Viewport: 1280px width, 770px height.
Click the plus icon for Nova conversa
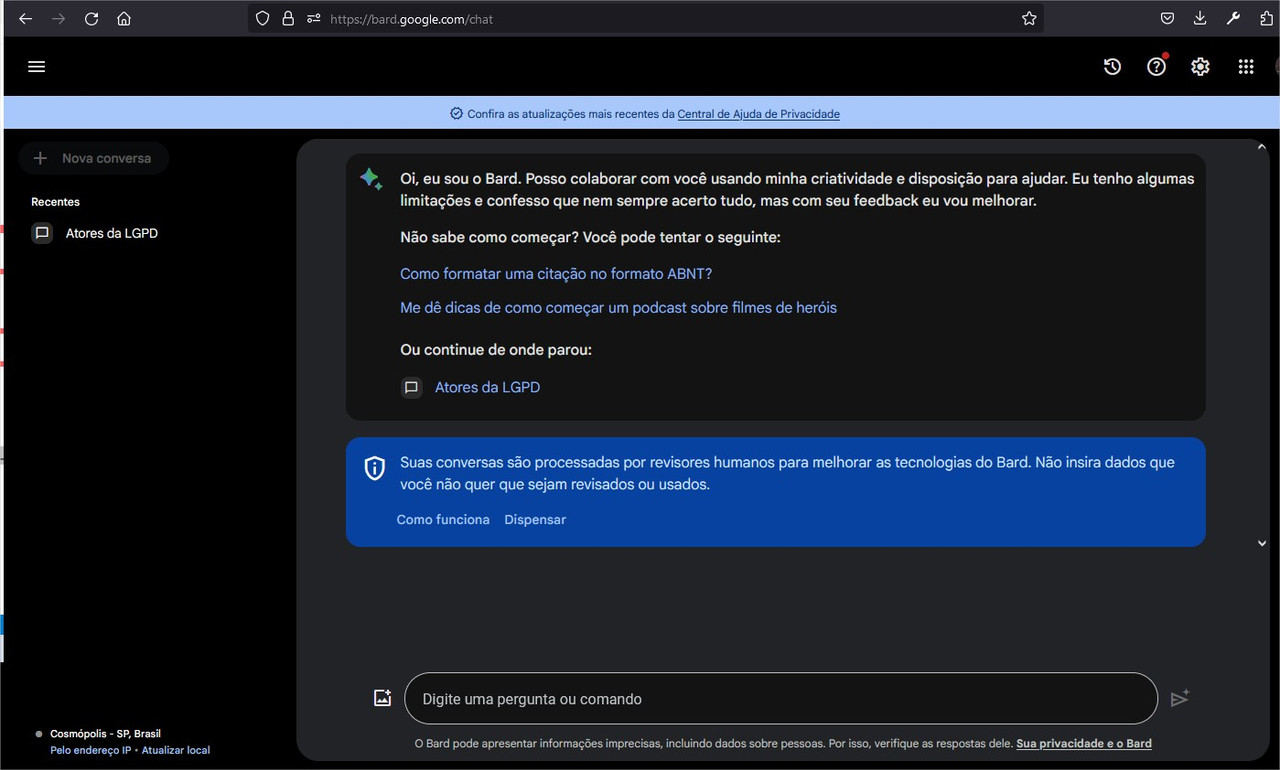tap(40, 158)
